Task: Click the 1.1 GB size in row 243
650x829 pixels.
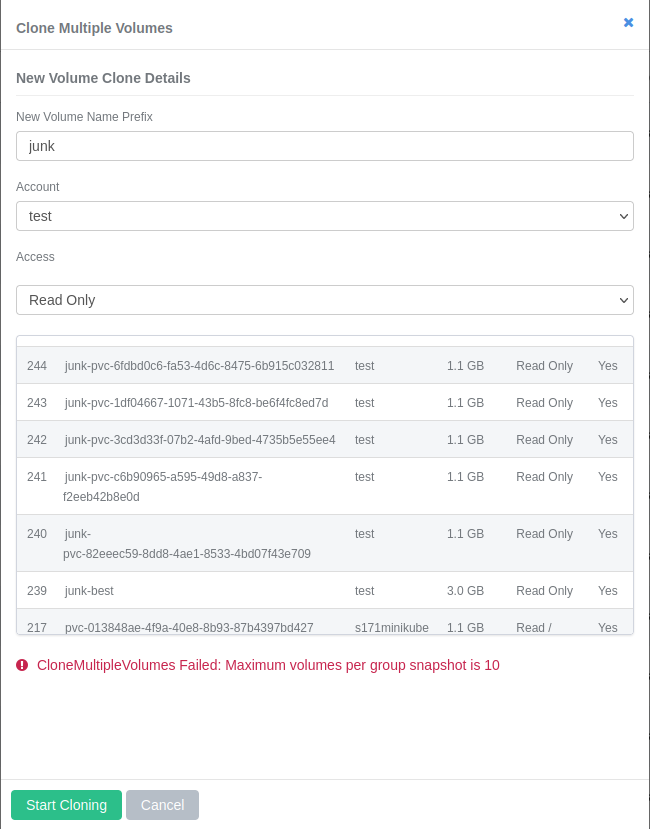Action: click(465, 403)
